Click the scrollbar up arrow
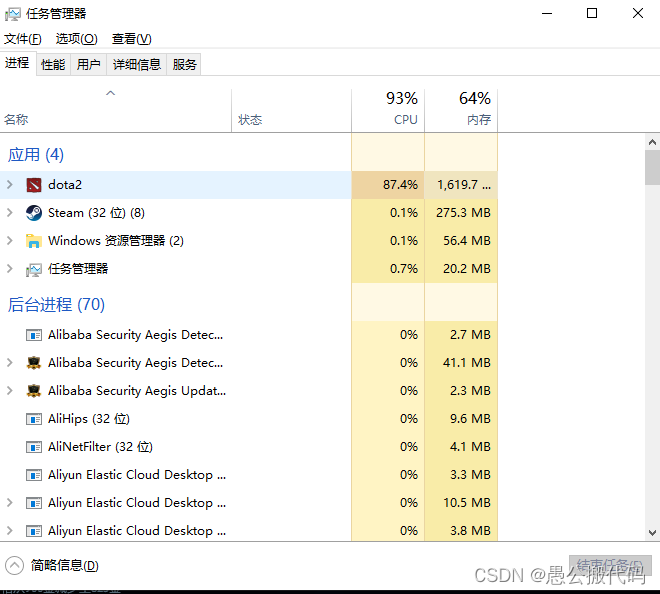The width and height of the screenshot is (660, 594). 652,142
